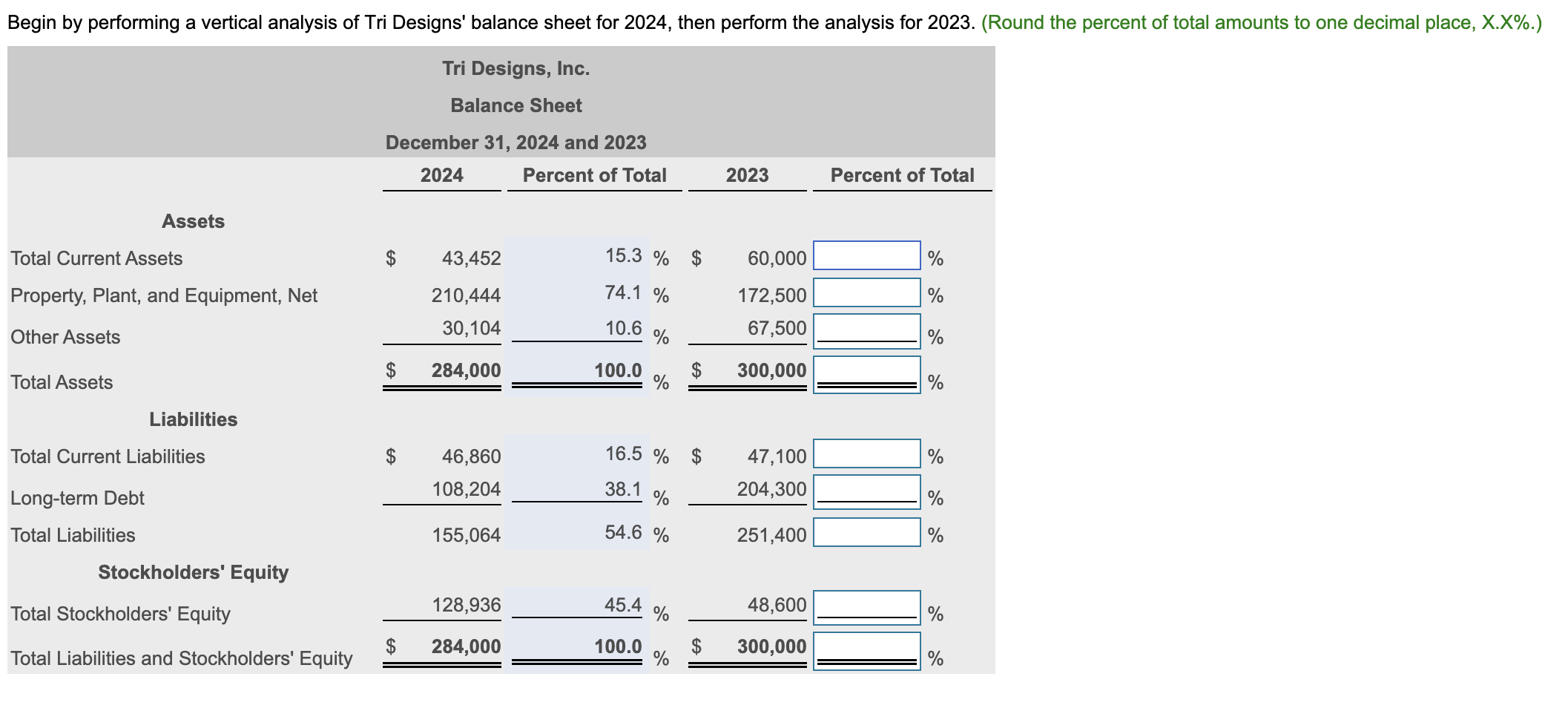Image resolution: width=1568 pixels, height=711 pixels.
Task: Click 2023 percent field for Long-term Debt
Action: coord(867,492)
